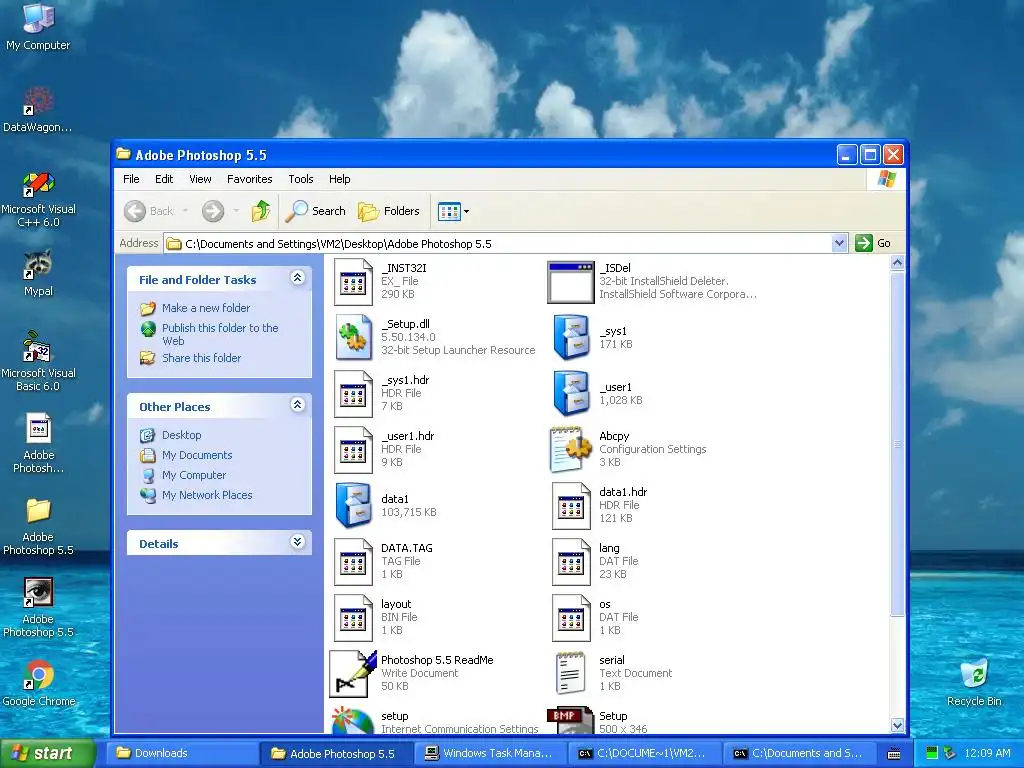Viewport: 1024px width, 768px height.
Task: Click the Up folder toolbar icon
Action: [261, 211]
